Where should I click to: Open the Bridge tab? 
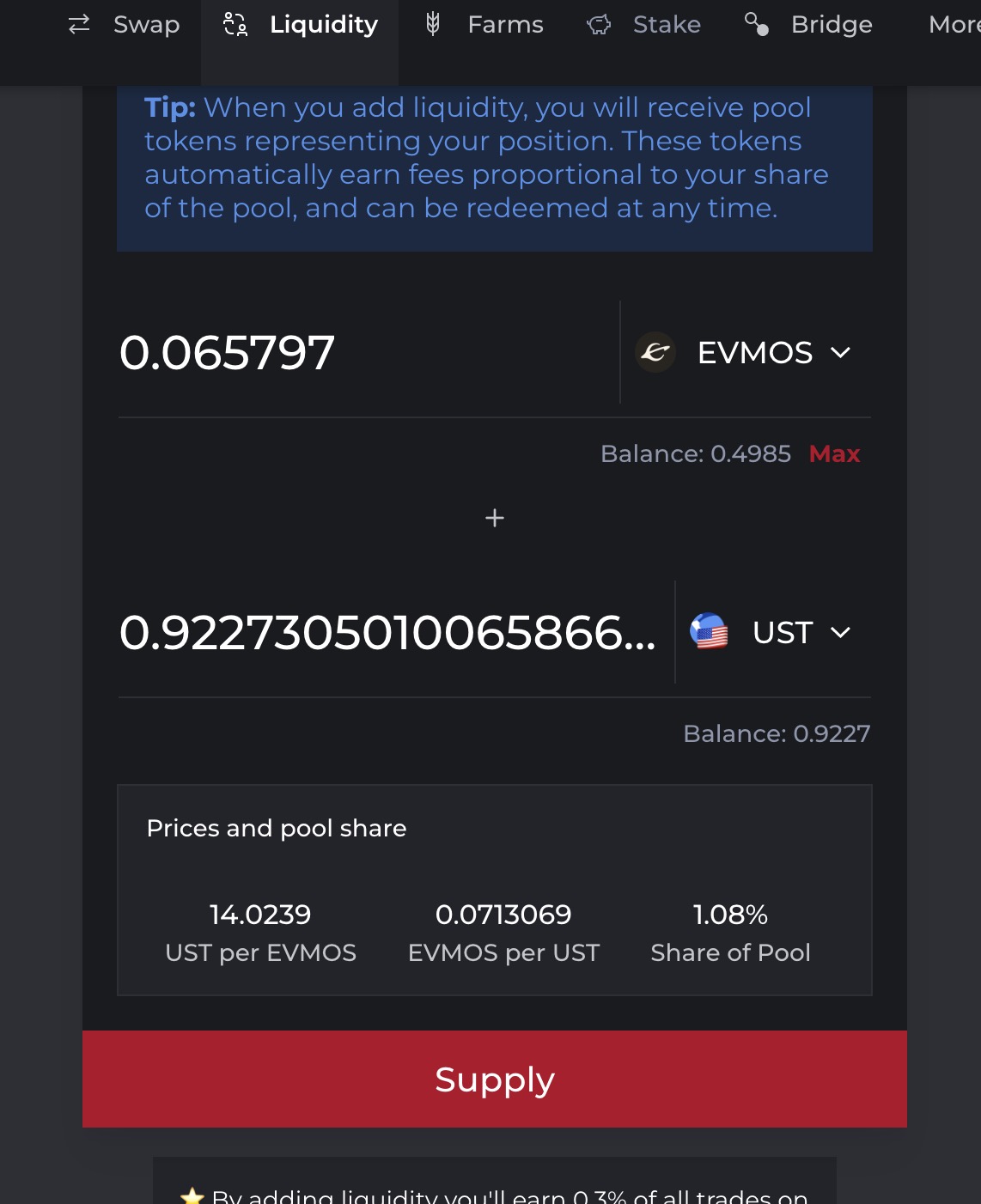point(831,24)
